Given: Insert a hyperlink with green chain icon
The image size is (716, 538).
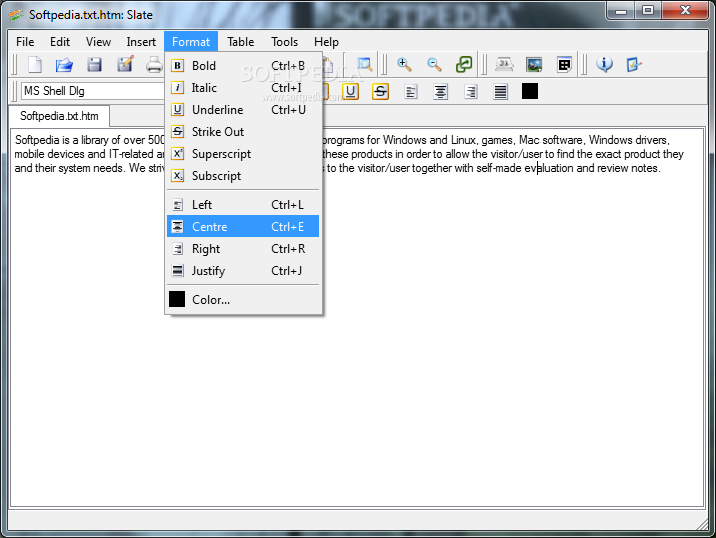Looking at the screenshot, I should 464,64.
